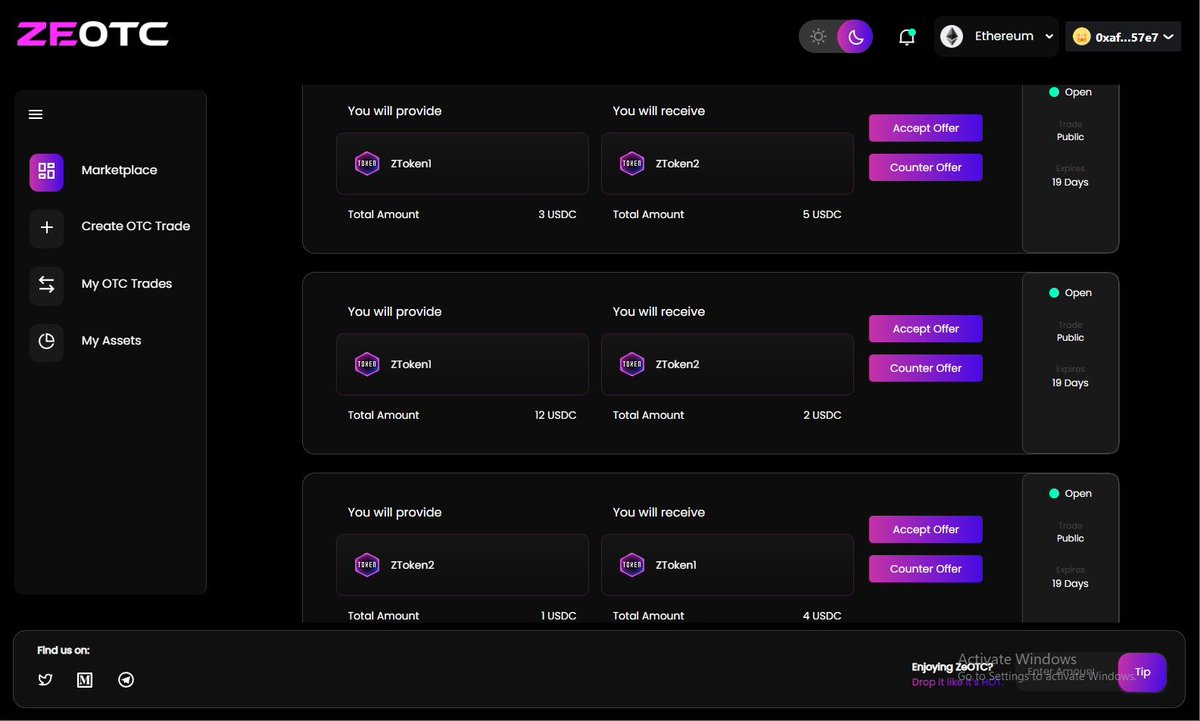Click the Create OTC Trade plus icon
1200x721 pixels.
pos(46,228)
